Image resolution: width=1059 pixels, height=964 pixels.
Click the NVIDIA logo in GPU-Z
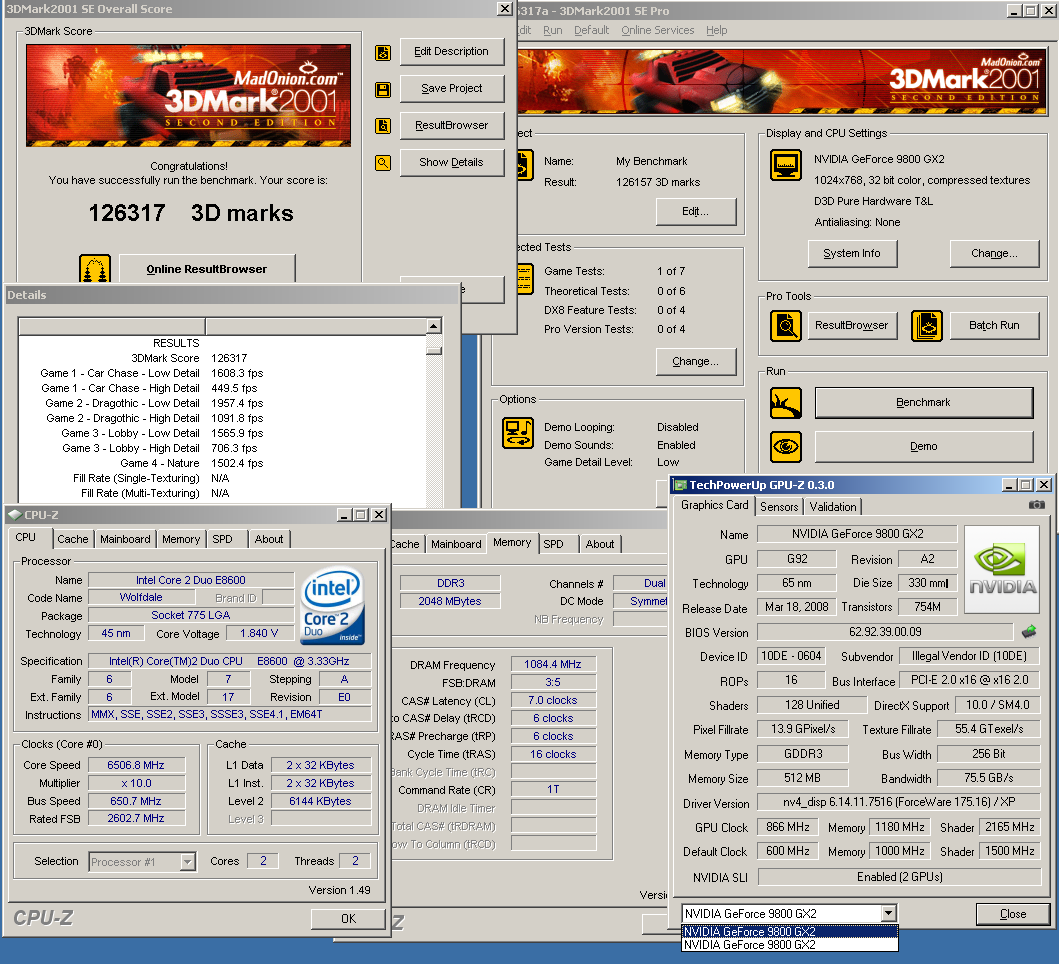(1002, 569)
